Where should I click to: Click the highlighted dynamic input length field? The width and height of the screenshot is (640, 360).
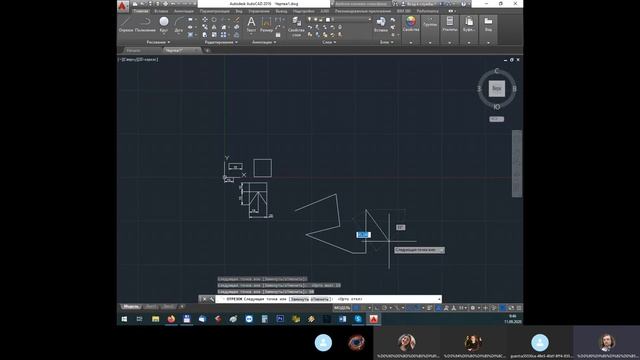pyautogui.click(x=363, y=235)
